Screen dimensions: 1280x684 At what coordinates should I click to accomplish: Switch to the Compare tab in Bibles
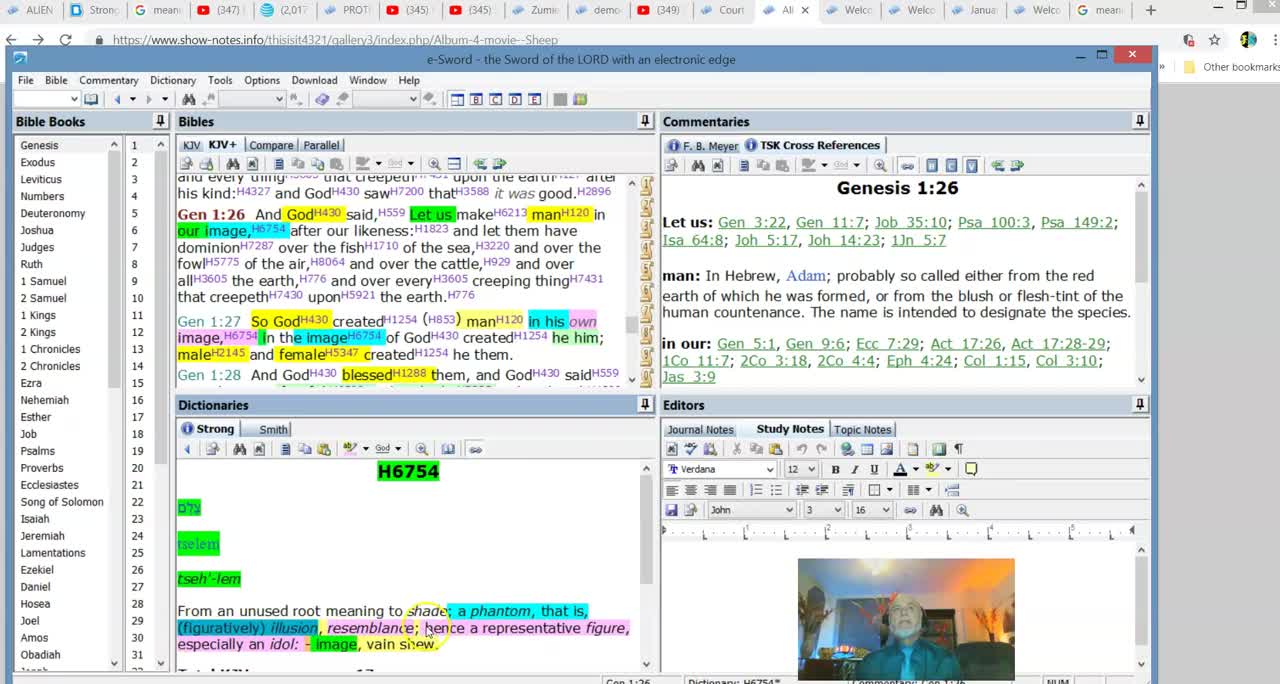[x=271, y=145]
